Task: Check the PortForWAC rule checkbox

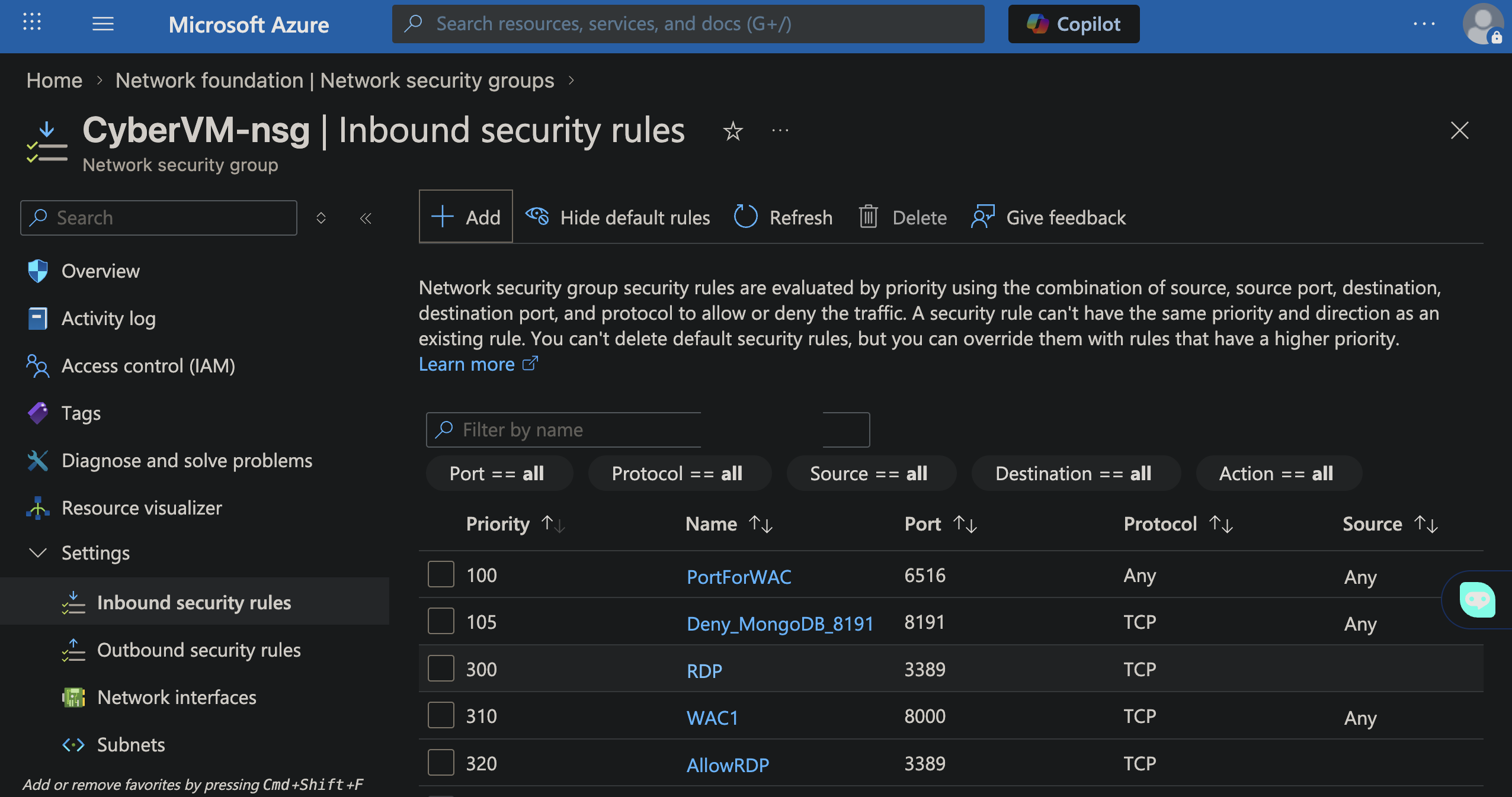Action: 441,574
